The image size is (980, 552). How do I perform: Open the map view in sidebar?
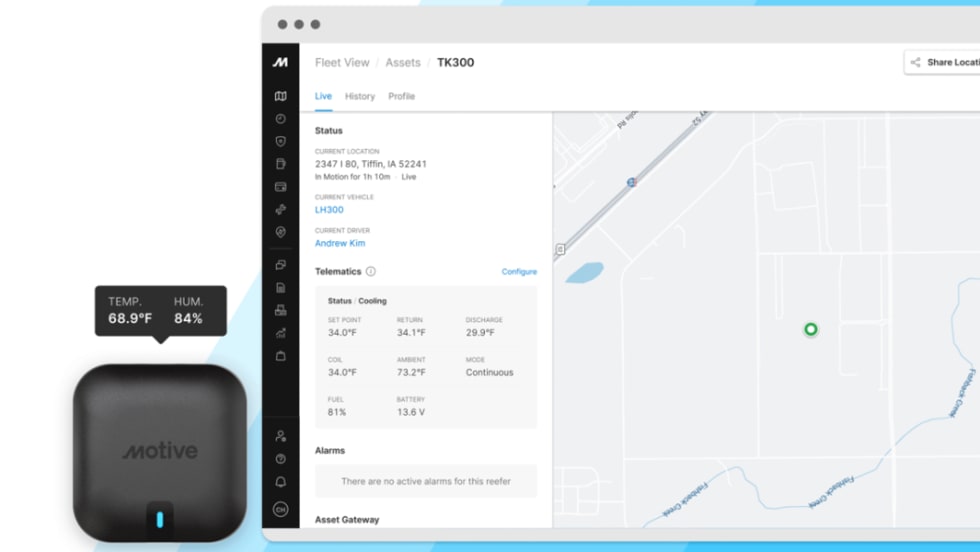(x=281, y=96)
